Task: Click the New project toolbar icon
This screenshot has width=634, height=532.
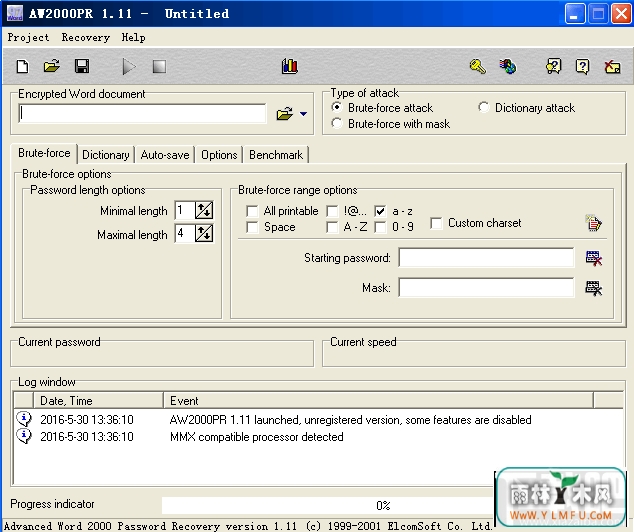Action: point(23,66)
